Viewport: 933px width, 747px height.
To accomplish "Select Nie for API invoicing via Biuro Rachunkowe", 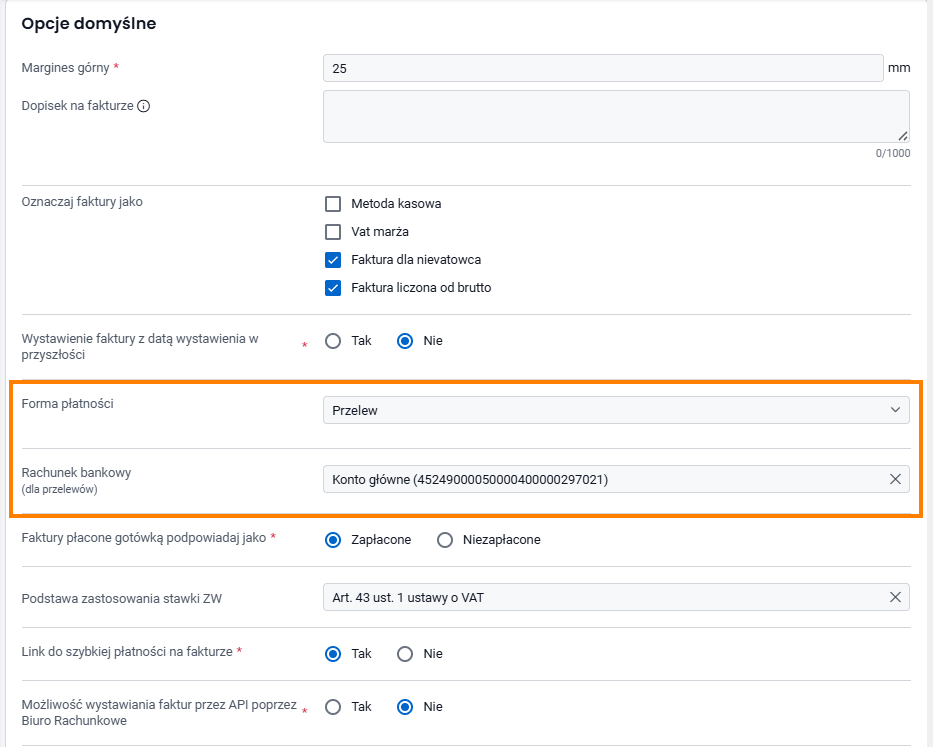I will tap(405, 707).
